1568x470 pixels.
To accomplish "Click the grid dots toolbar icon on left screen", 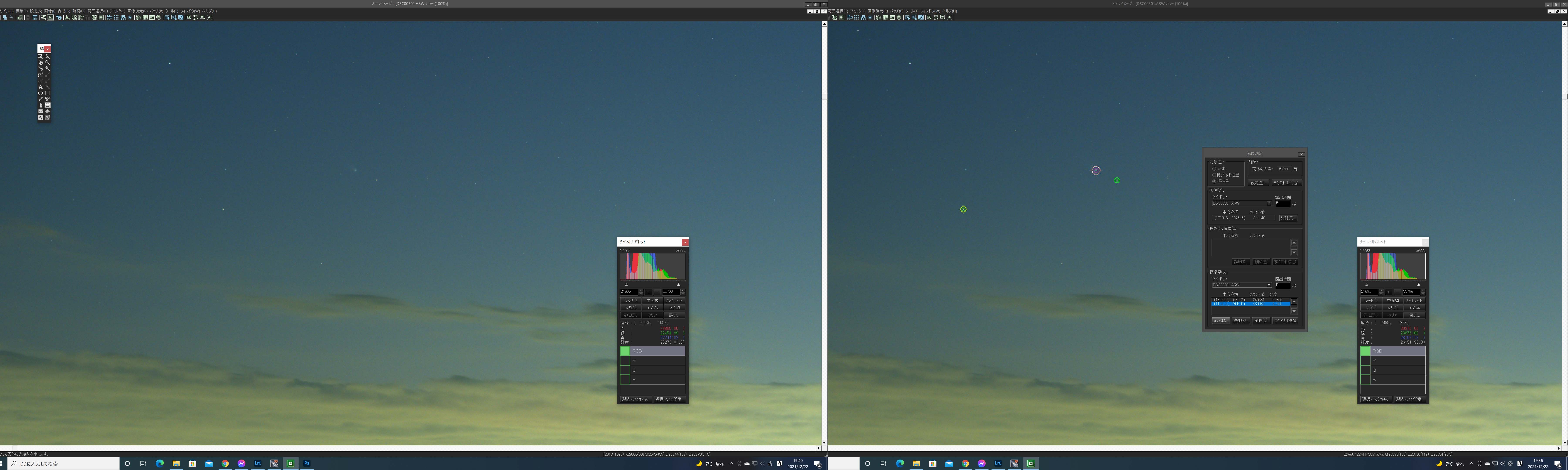I will 116,18.
